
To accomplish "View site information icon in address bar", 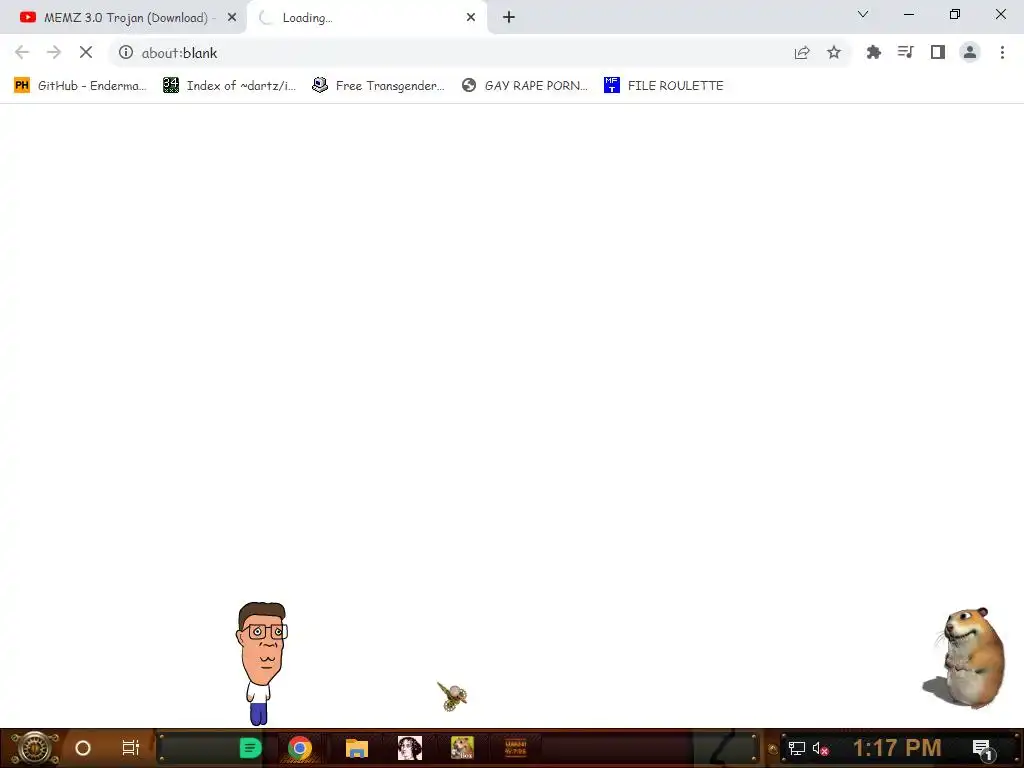I will click(126, 52).
